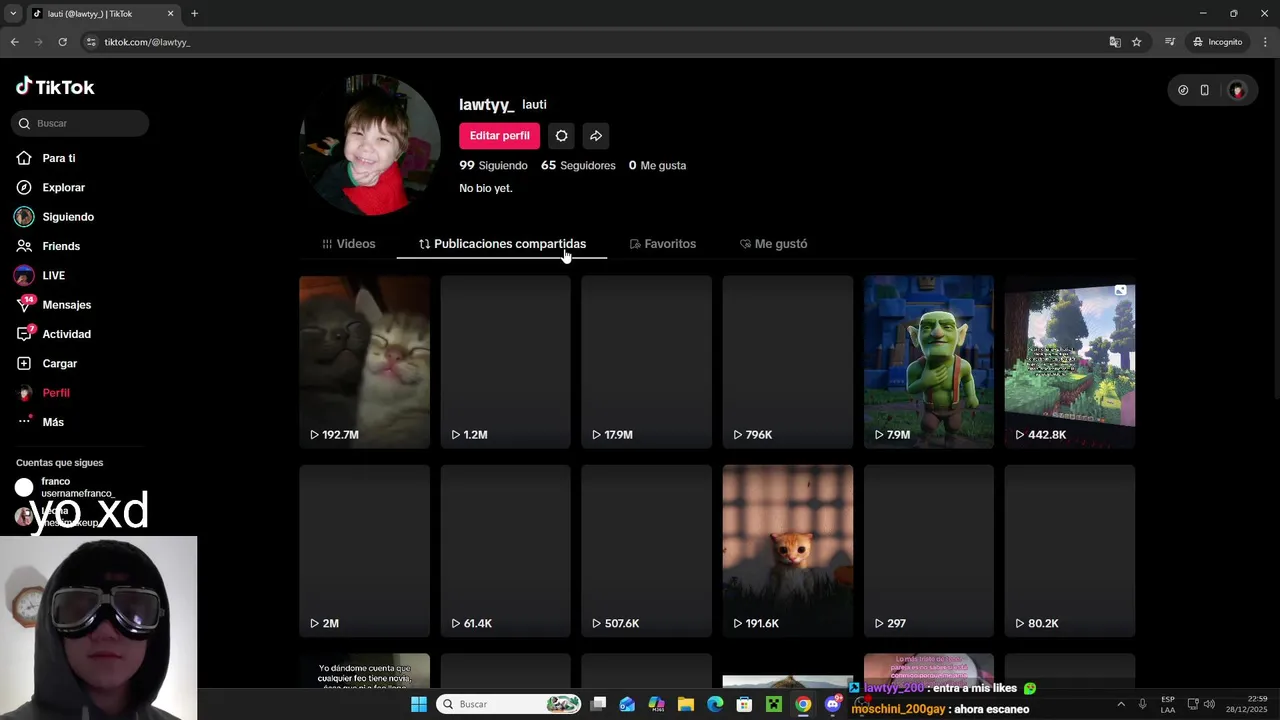Open the video with 507.6K views

[646, 550]
